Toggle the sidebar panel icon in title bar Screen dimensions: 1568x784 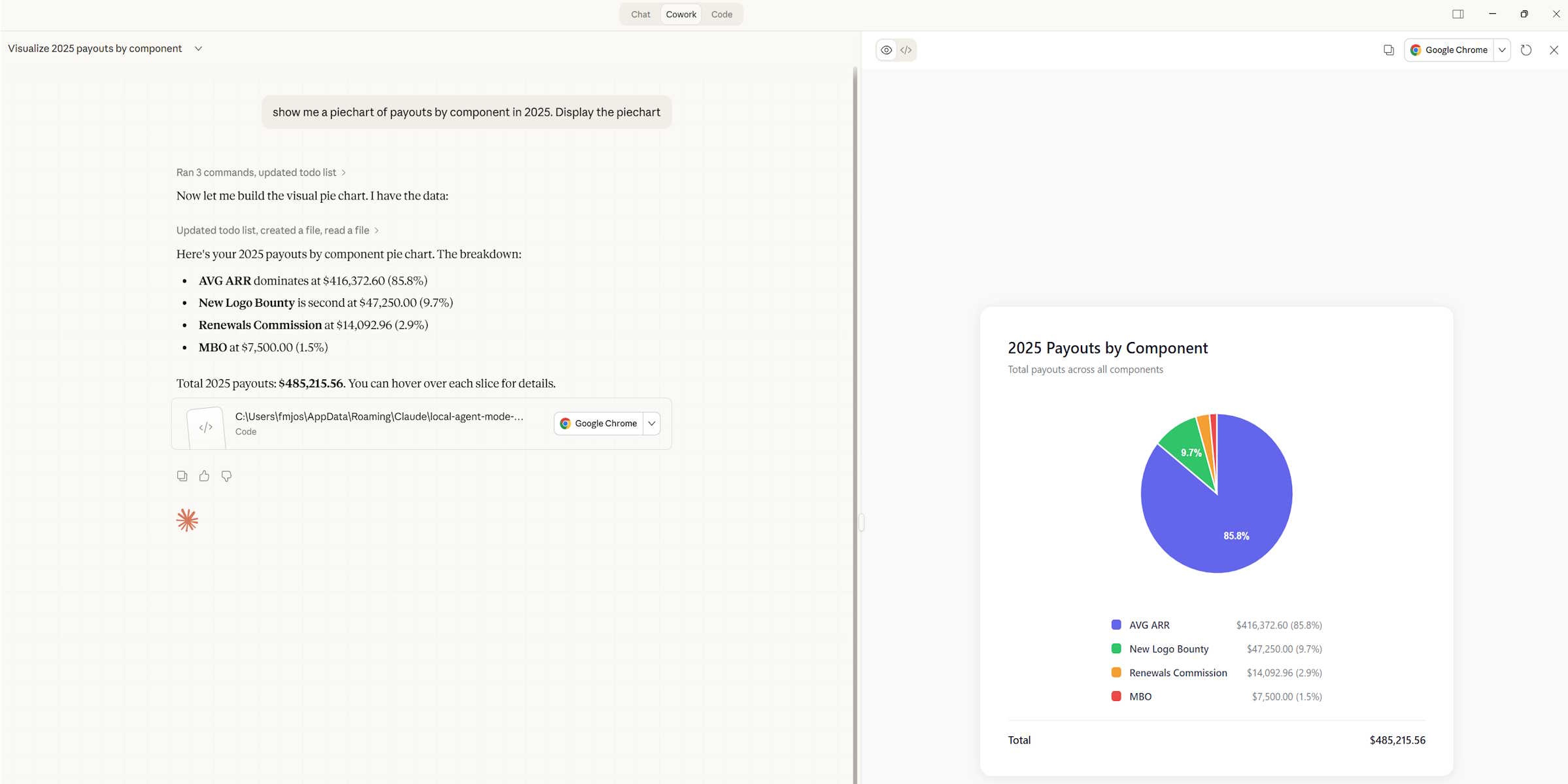click(x=1457, y=14)
